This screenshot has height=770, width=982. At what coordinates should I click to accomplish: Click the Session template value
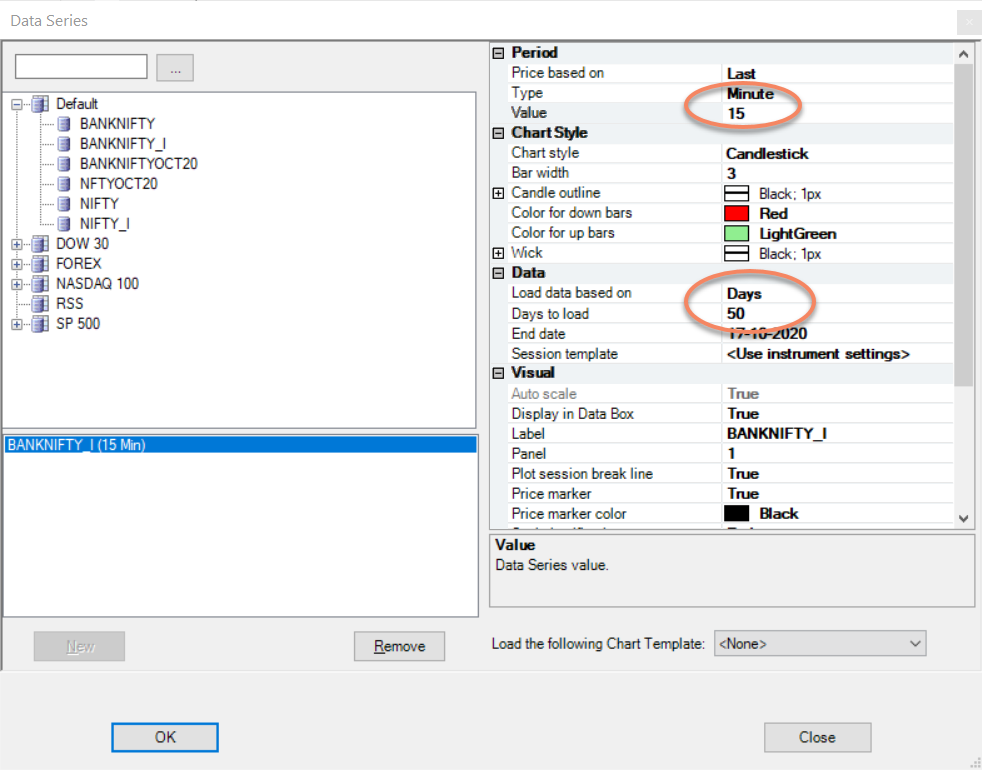[818, 354]
